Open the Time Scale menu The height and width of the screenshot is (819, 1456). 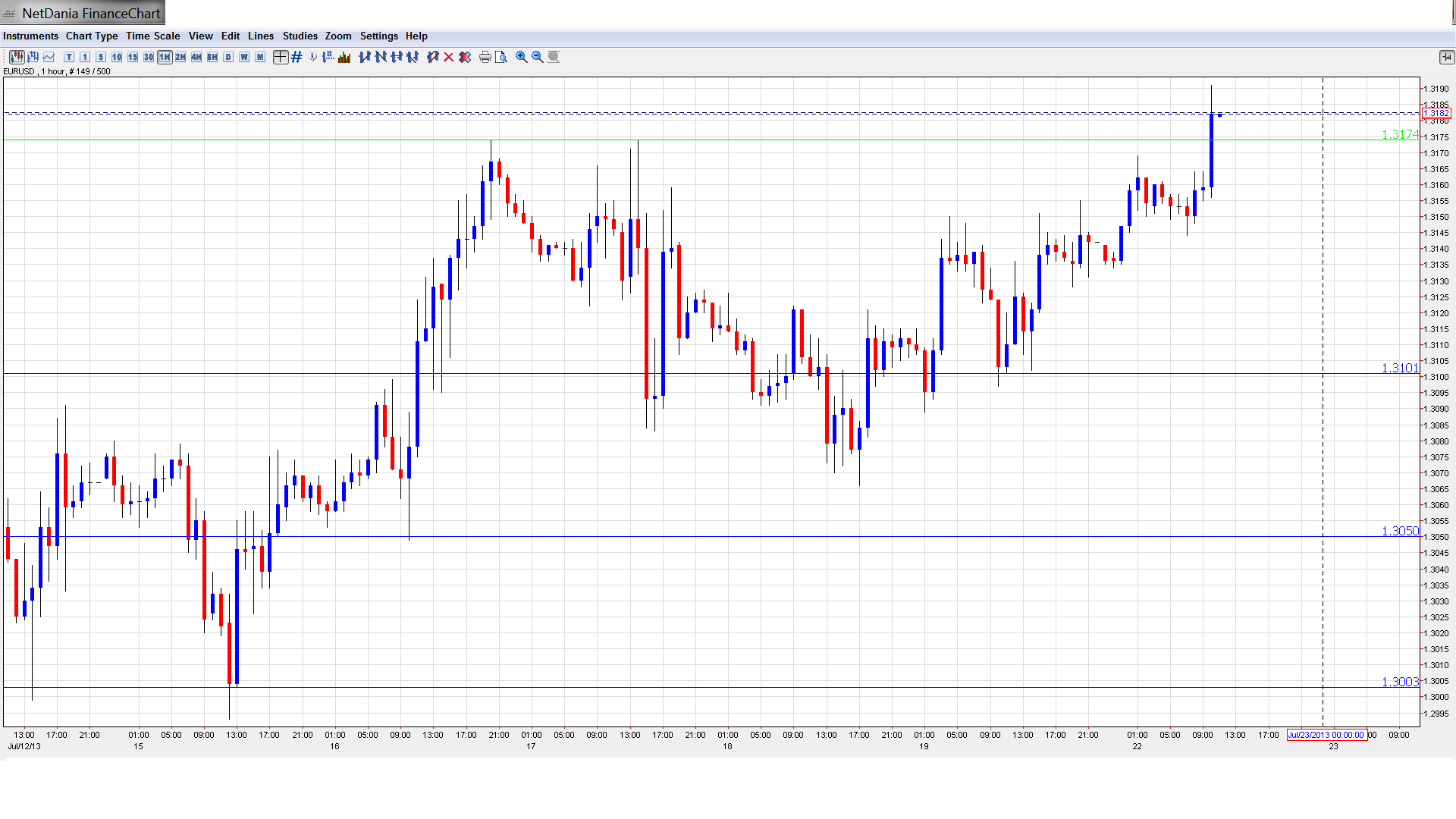pos(152,36)
